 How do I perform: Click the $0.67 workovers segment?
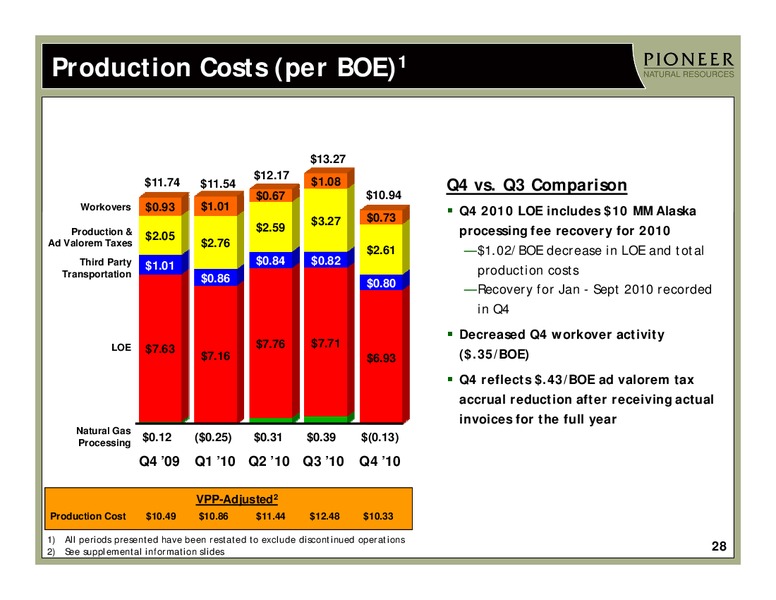click(x=270, y=196)
